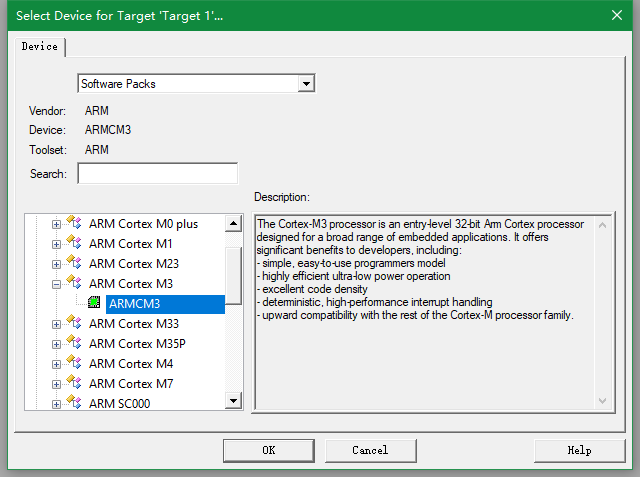
Task: Select ARM Cortex M3 label
Action: (x=131, y=284)
